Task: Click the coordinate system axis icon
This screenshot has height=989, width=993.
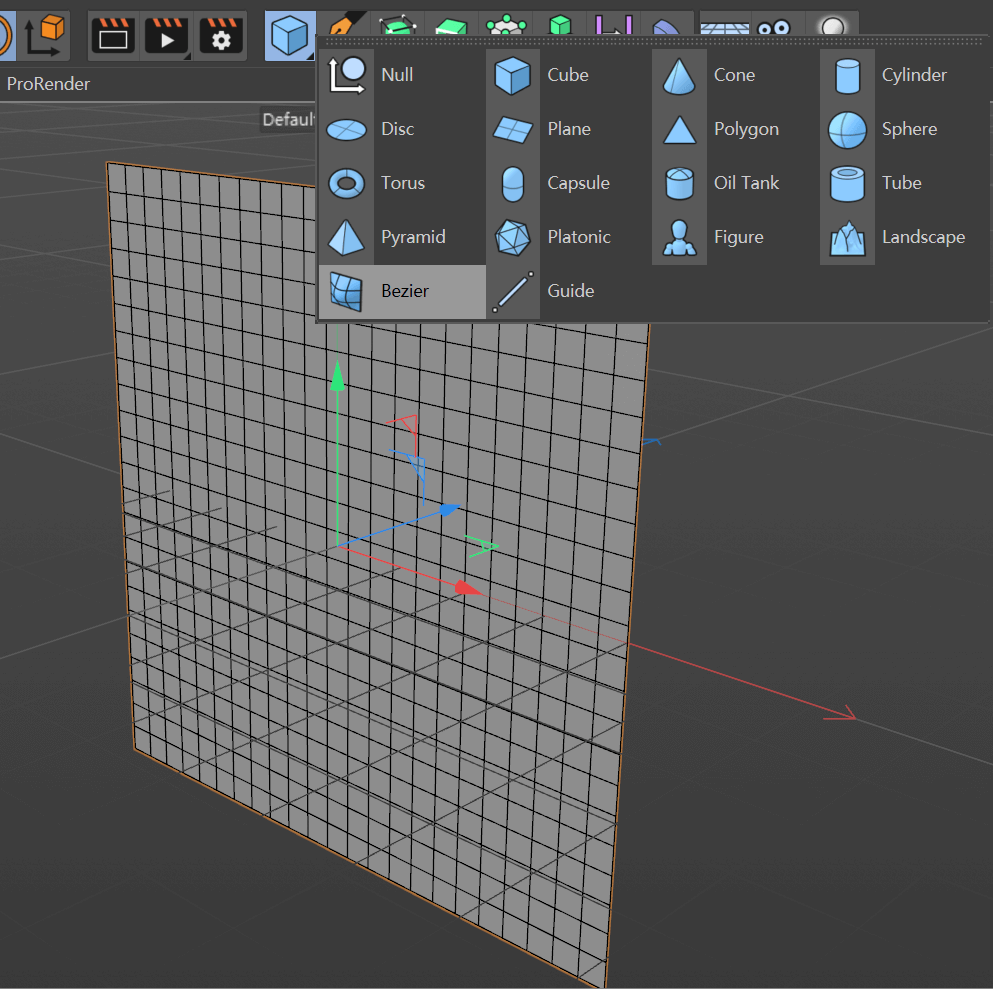Action: click(44, 35)
